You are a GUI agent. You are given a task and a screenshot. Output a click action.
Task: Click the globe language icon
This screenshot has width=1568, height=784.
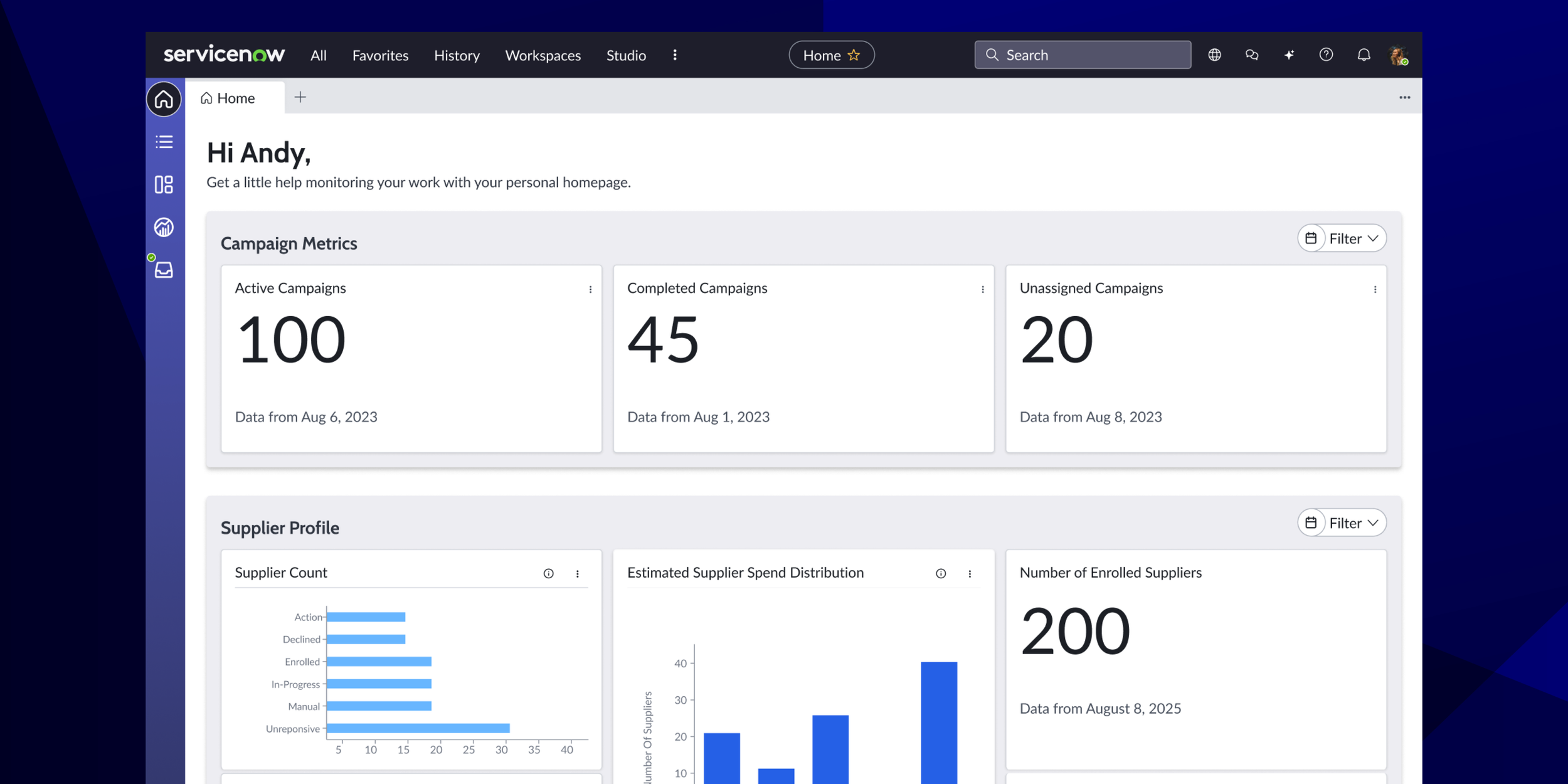(x=1214, y=55)
